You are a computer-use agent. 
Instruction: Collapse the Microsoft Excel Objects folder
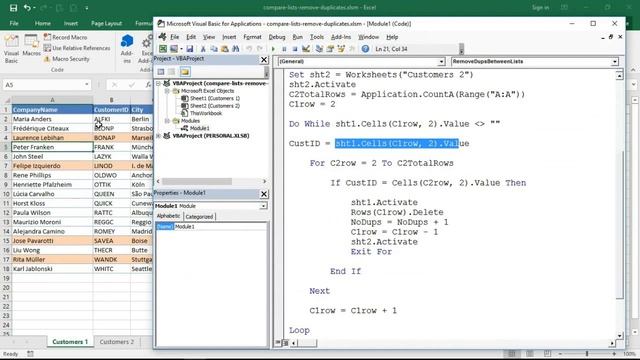pyautogui.click(x=167, y=91)
